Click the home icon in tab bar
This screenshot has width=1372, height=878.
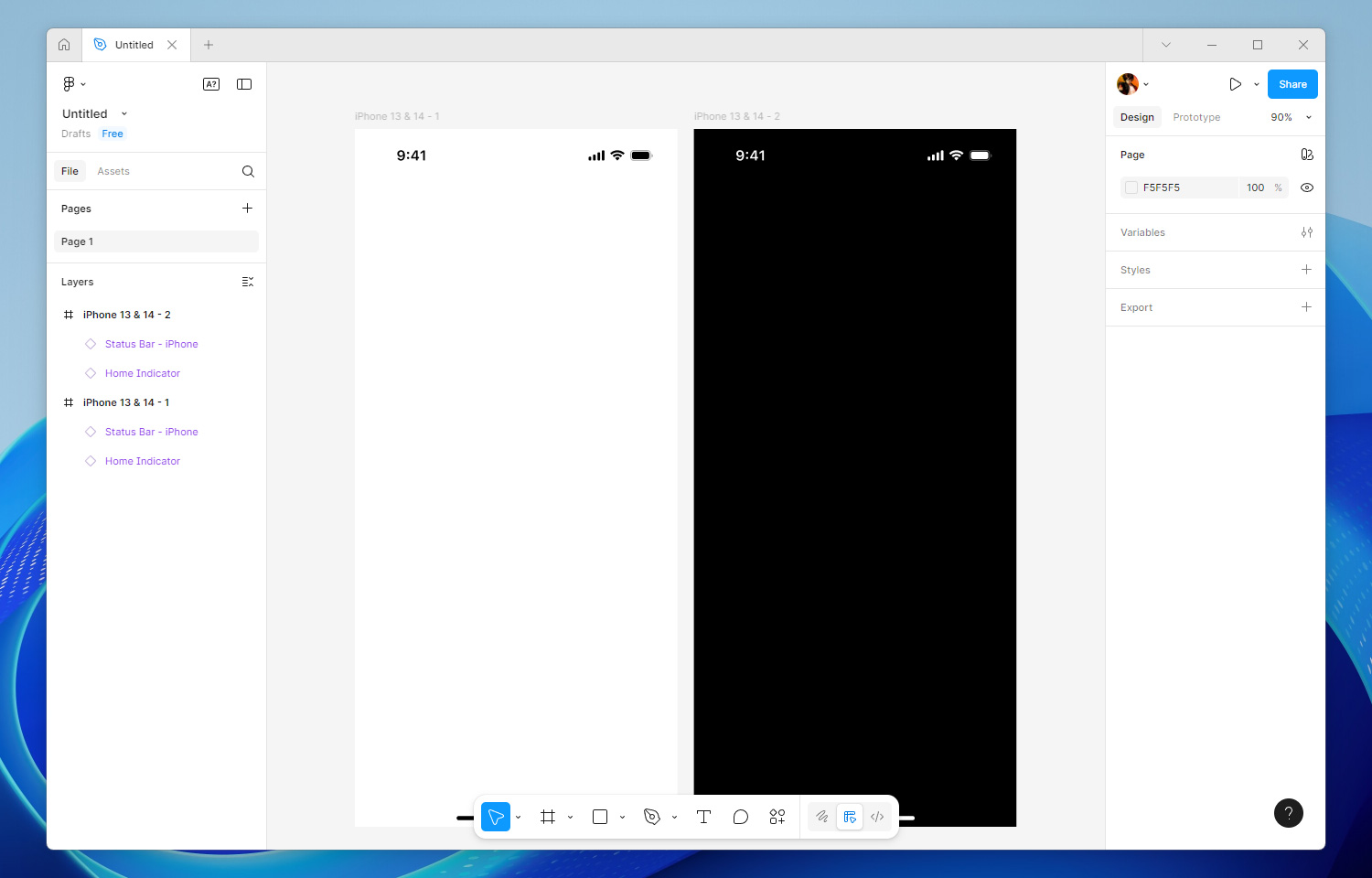[x=64, y=45]
